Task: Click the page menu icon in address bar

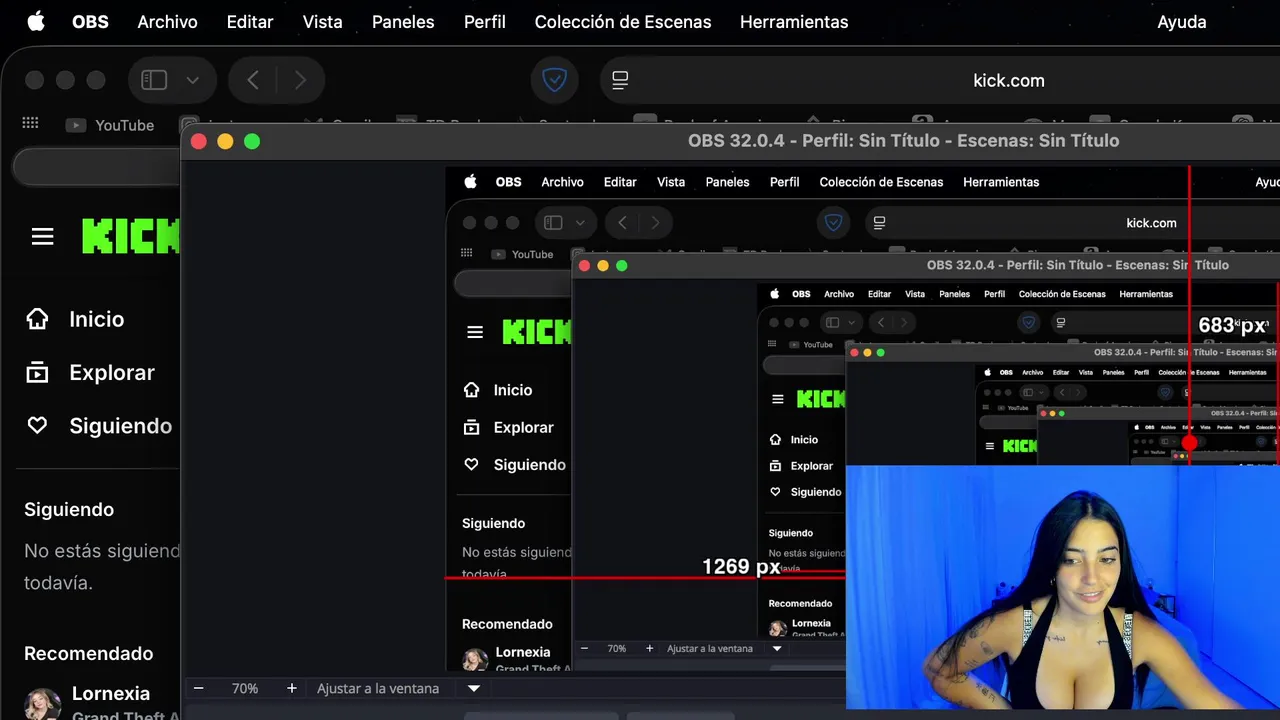Action: pos(620,80)
